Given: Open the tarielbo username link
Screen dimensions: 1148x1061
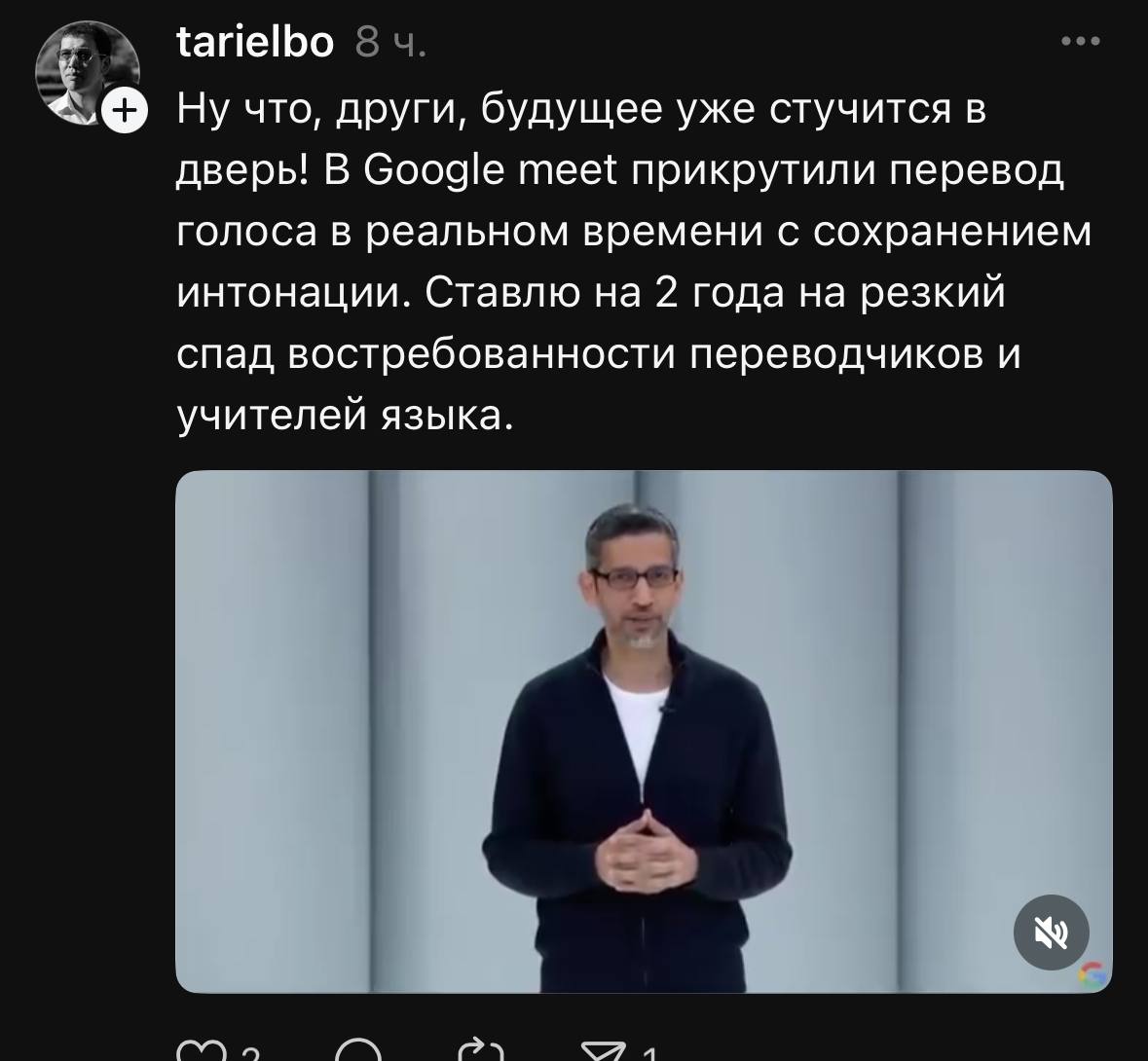Looking at the screenshot, I should (x=255, y=41).
